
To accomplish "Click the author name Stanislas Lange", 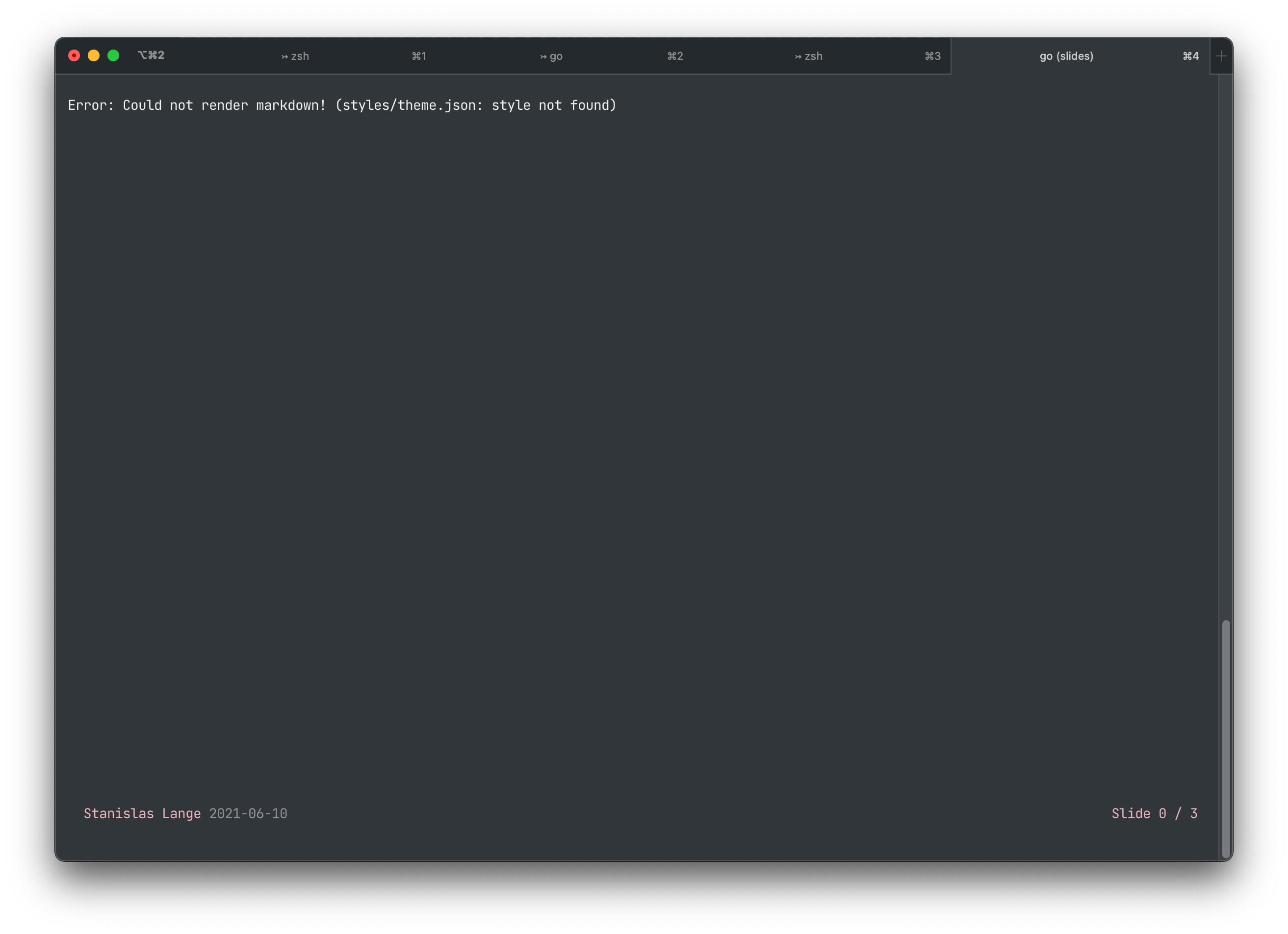I will pos(142,813).
